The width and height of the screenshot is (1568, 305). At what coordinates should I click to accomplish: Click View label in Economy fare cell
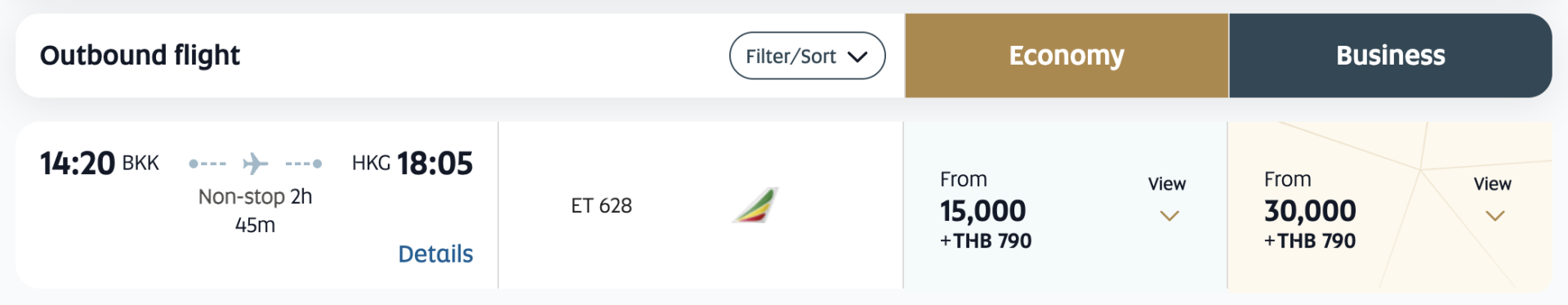[1167, 184]
